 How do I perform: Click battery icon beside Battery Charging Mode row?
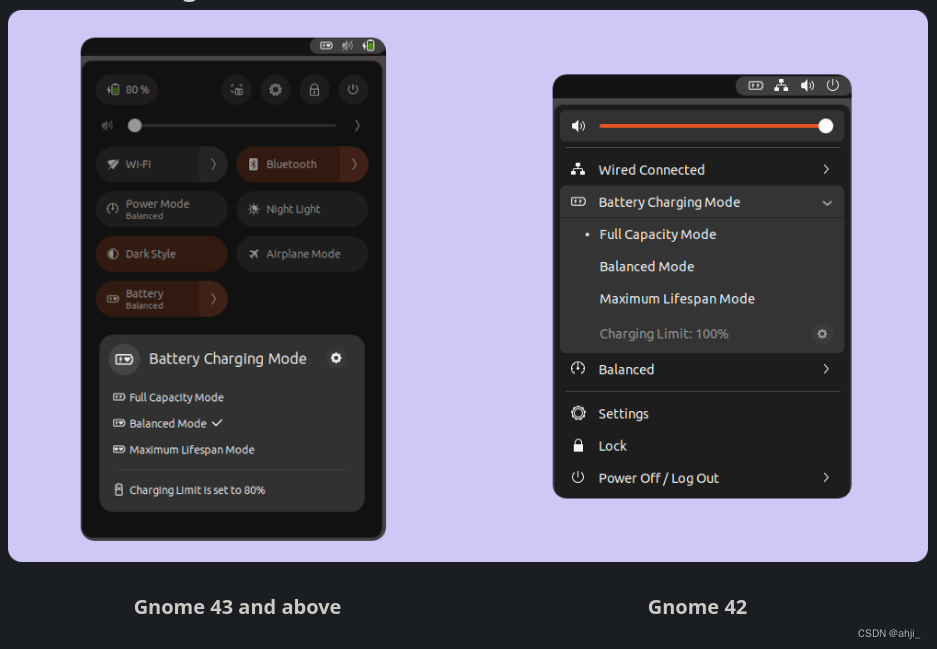(x=578, y=202)
